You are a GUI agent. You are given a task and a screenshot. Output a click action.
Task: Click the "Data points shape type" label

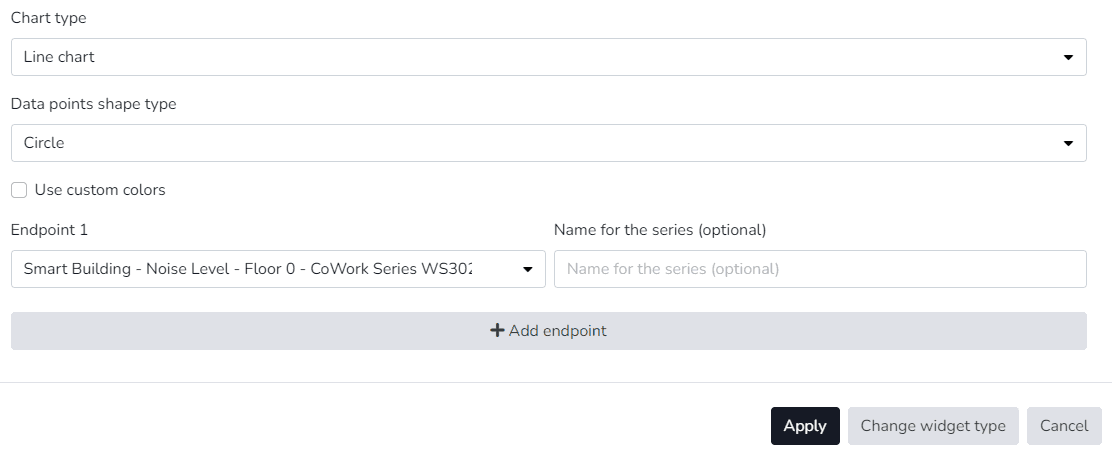click(94, 104)
